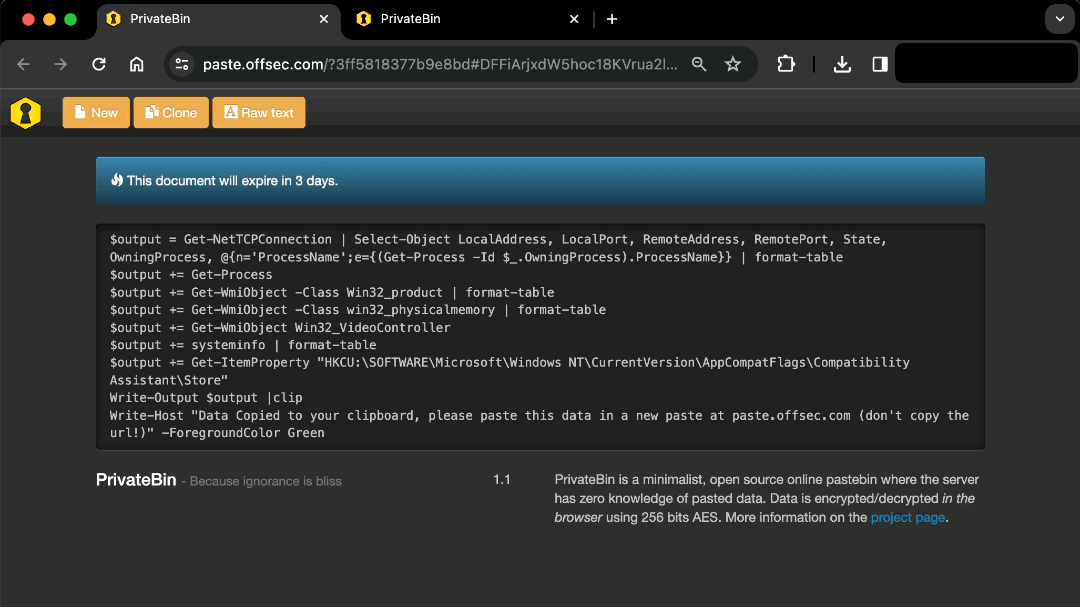Click the '$output += Get-Process' line
Viewport: 1080px width, 608px height.
(x=191, y=275)
